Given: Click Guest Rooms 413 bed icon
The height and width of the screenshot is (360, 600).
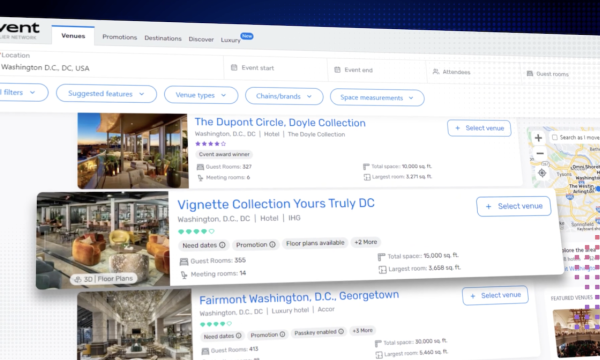Looking at the screenshot, I should coord(205,351).
